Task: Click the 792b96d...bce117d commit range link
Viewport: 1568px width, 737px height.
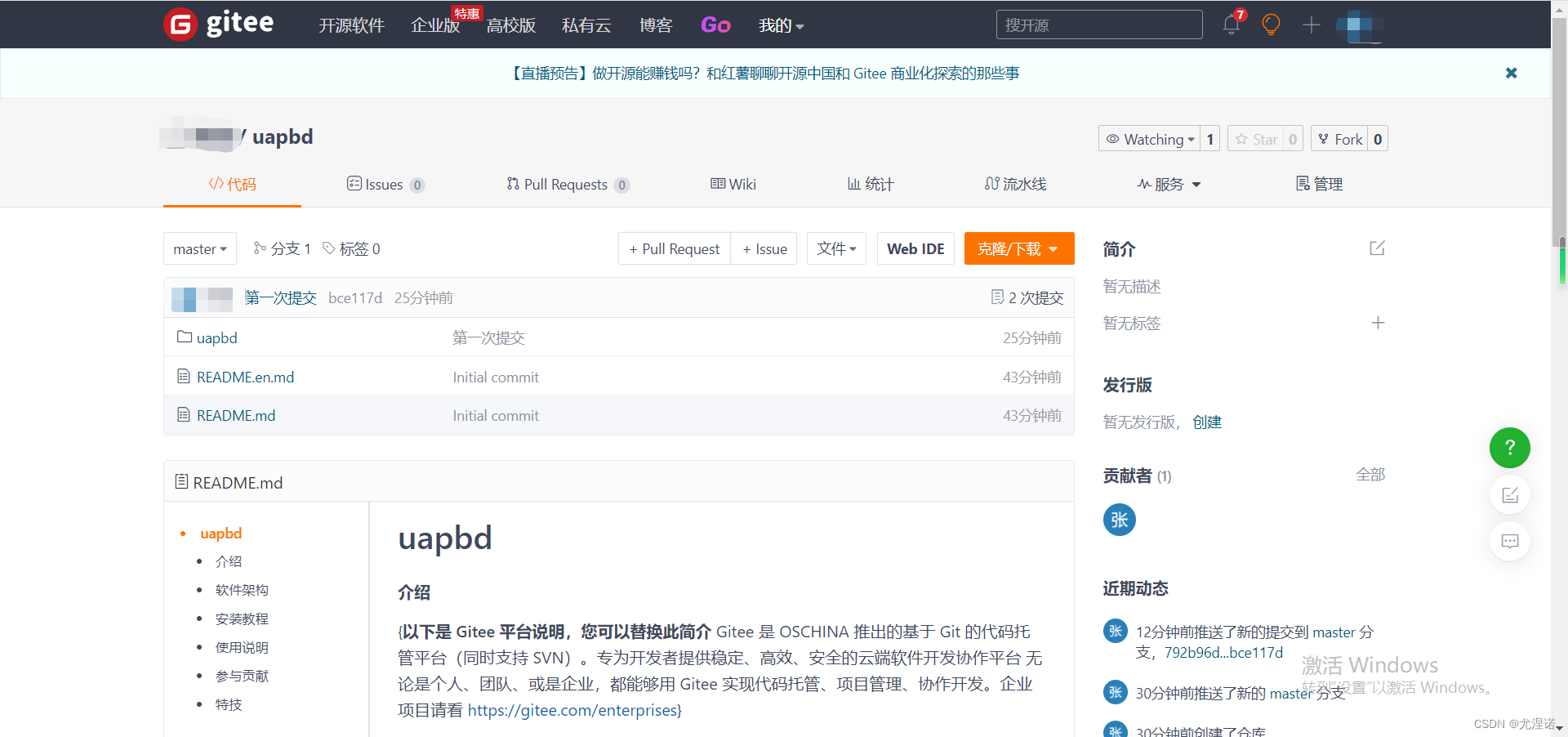Action: (1223, 652)
